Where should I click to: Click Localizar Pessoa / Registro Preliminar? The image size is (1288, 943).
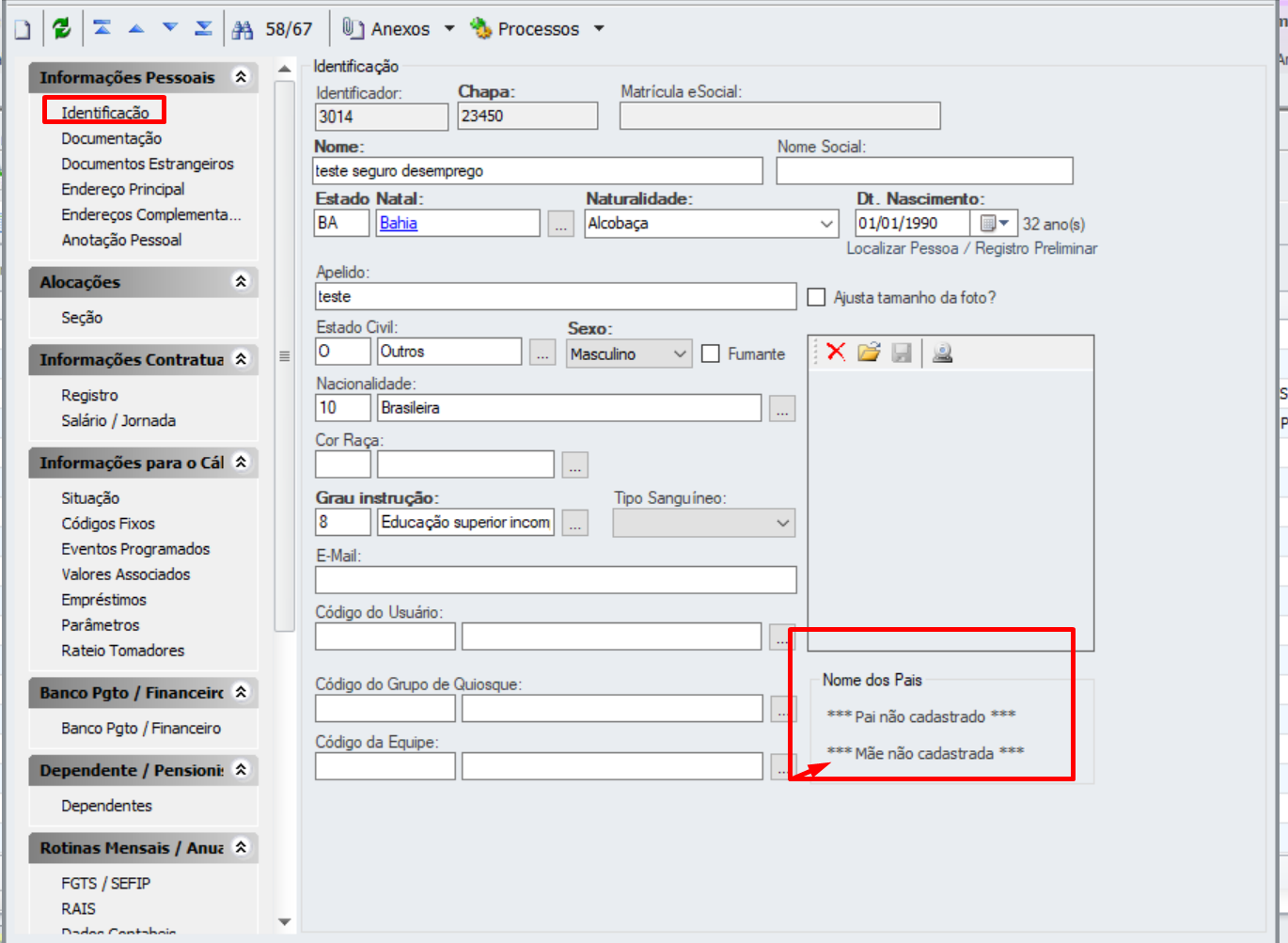pyautogui.click(x=972, y=248)
